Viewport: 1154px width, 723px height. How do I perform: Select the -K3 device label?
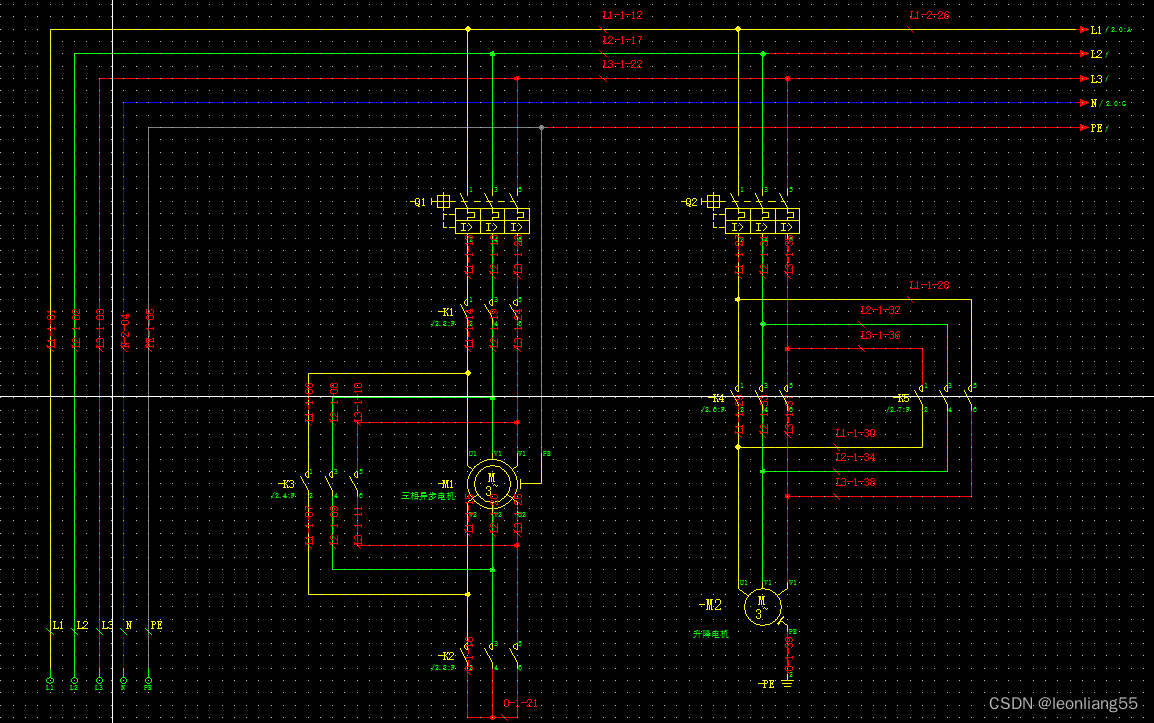point(286,484)
